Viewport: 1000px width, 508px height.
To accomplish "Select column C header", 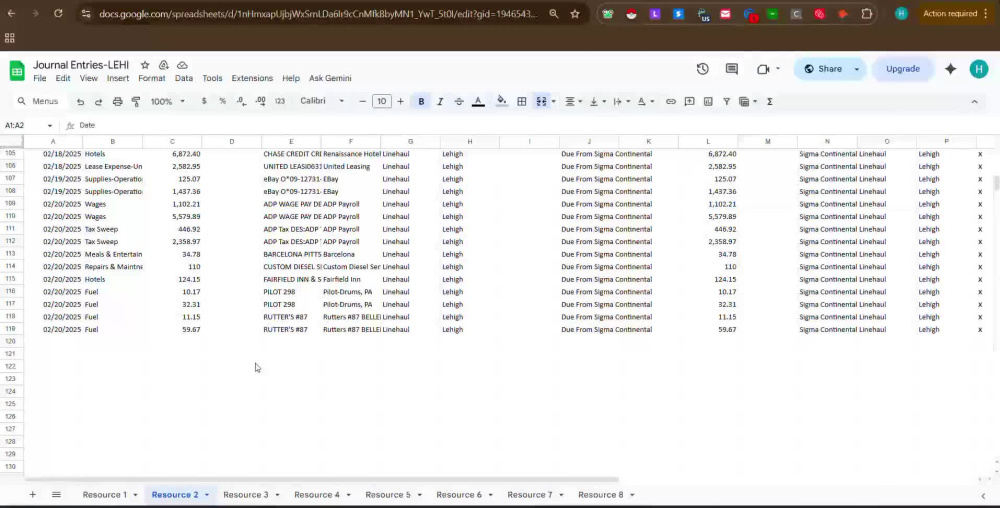I will 172,142.
